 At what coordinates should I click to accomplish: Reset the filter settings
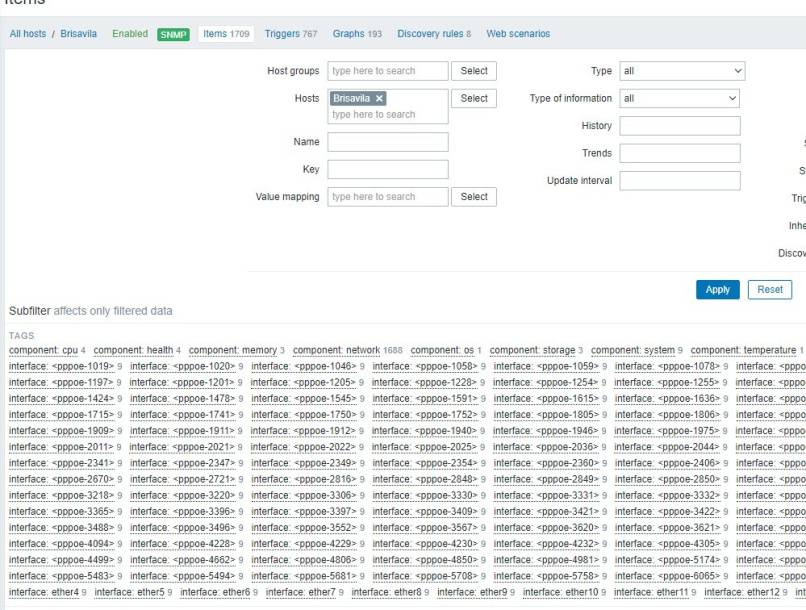(x=768, y=288)
